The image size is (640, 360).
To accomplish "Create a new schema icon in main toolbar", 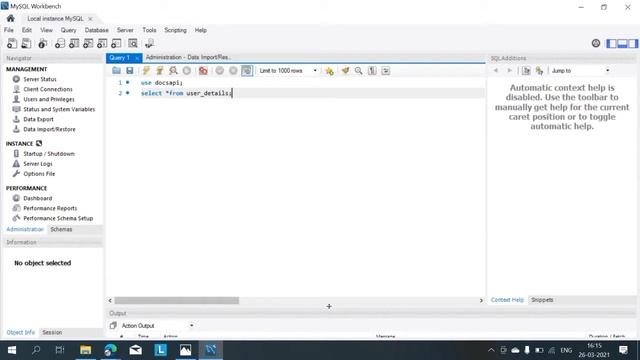I will pos(60,43).
